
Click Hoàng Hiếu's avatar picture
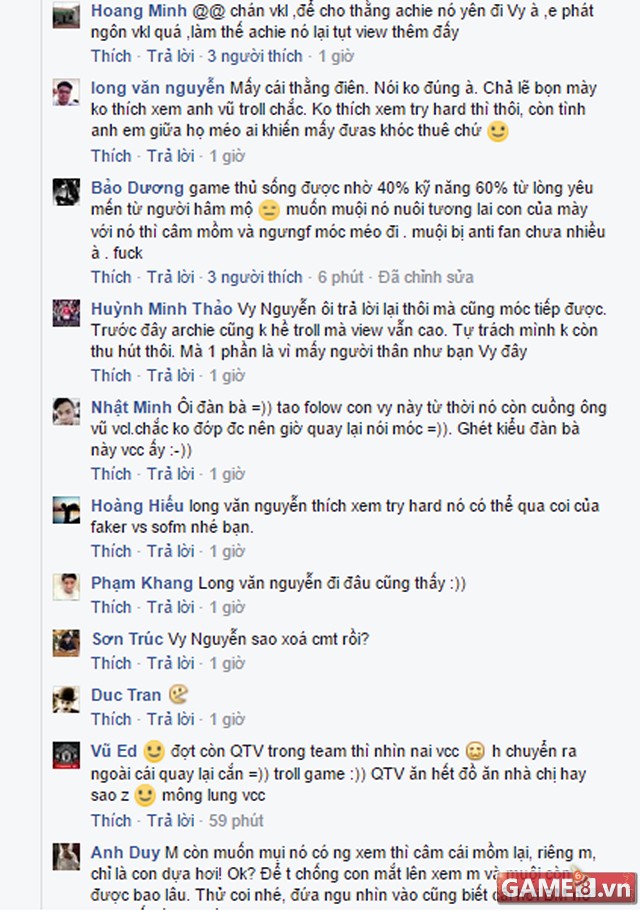point(66,510)
